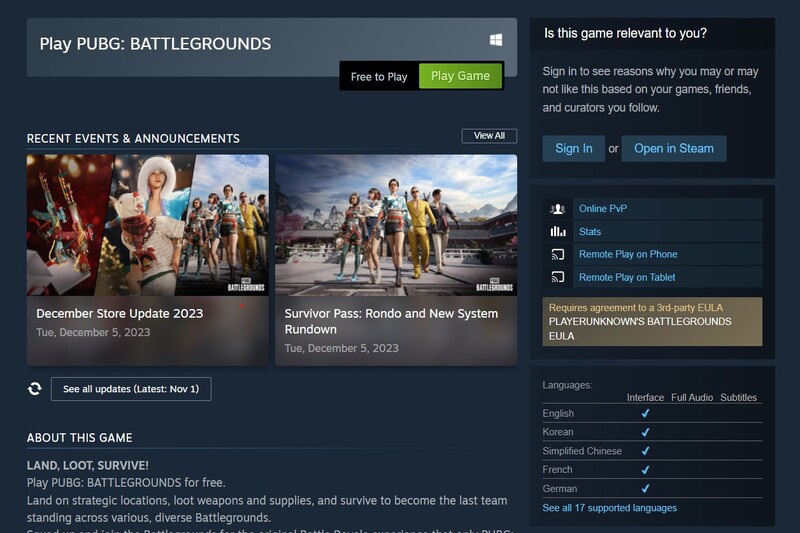
Task: Click the Korean language row
Action: 652,432
